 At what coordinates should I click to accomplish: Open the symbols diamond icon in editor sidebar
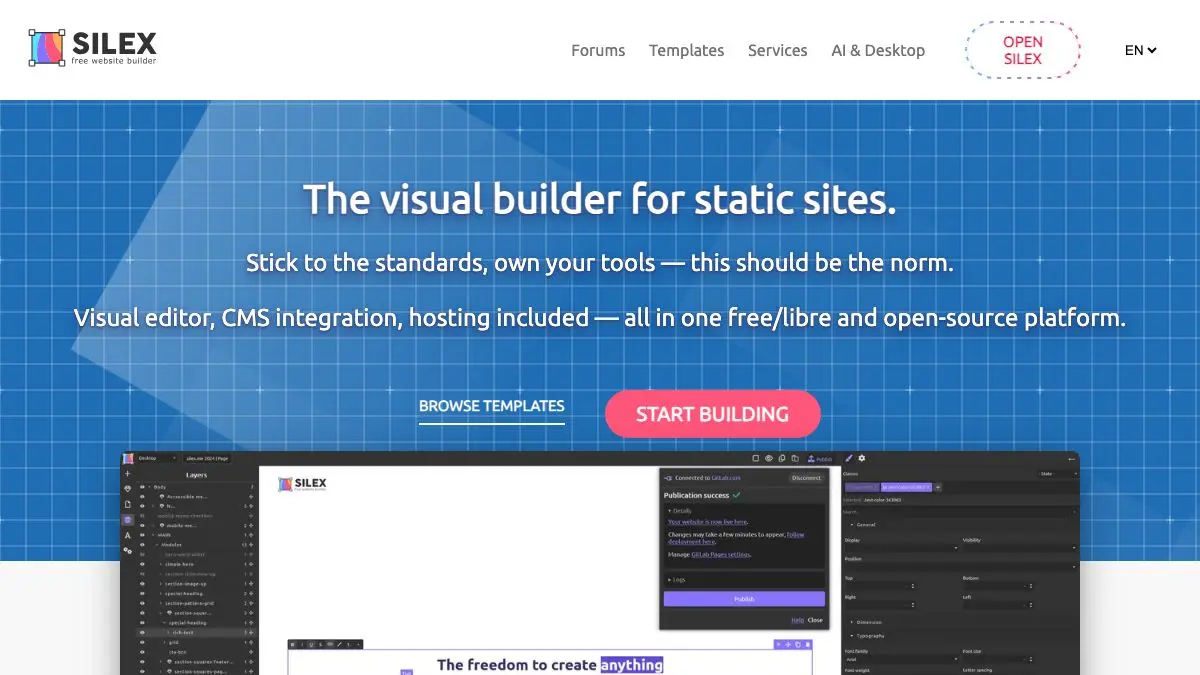pos(127,489)
